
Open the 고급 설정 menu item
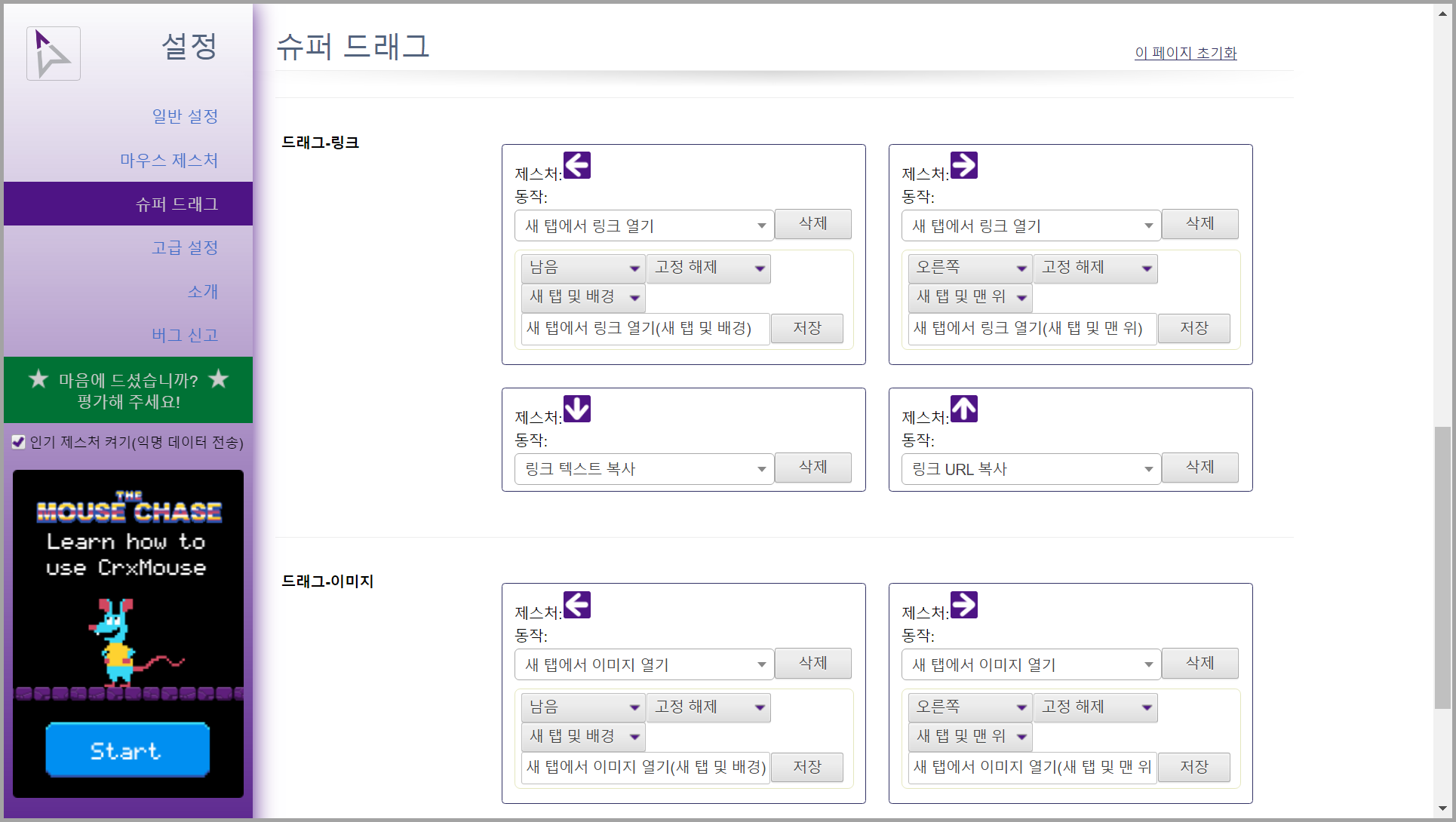[x=185, y=247]
